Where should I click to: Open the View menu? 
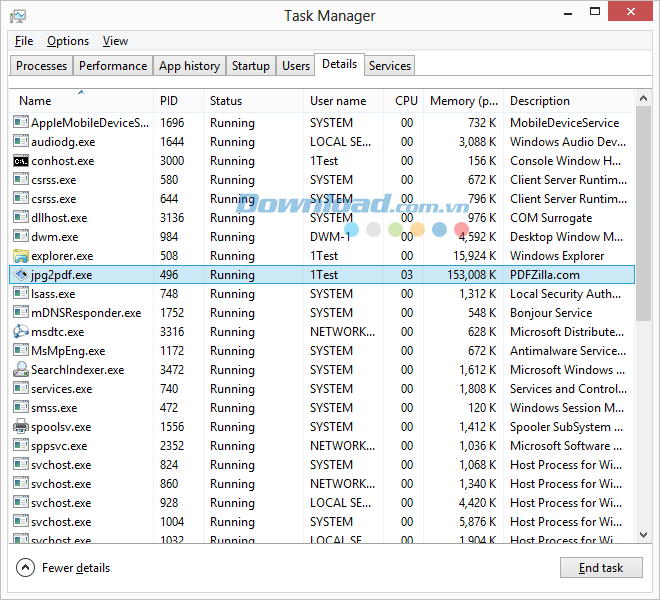(115, 41)
